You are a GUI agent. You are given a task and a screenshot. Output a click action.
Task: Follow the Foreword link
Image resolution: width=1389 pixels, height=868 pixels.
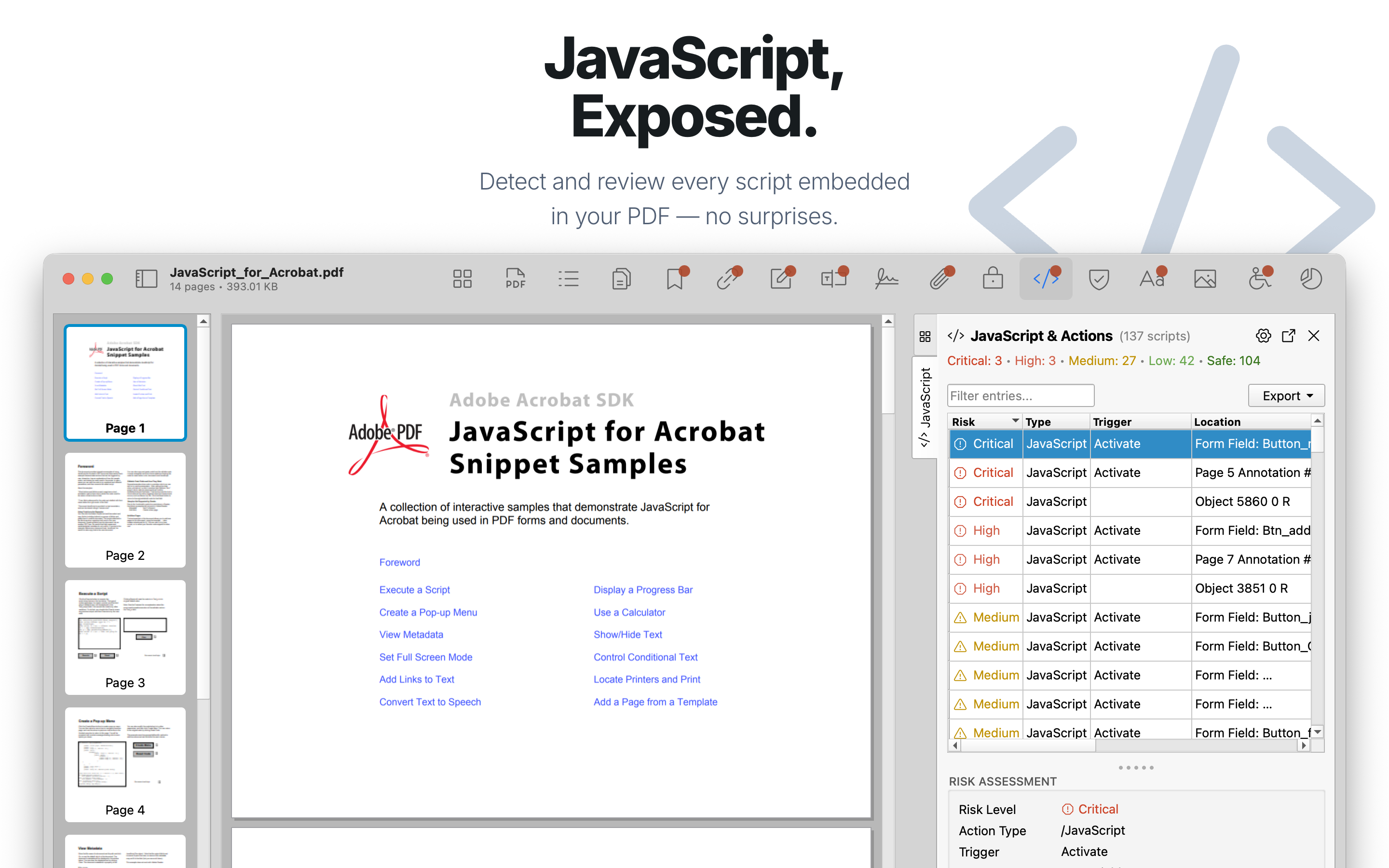click(x=399, y=562)
